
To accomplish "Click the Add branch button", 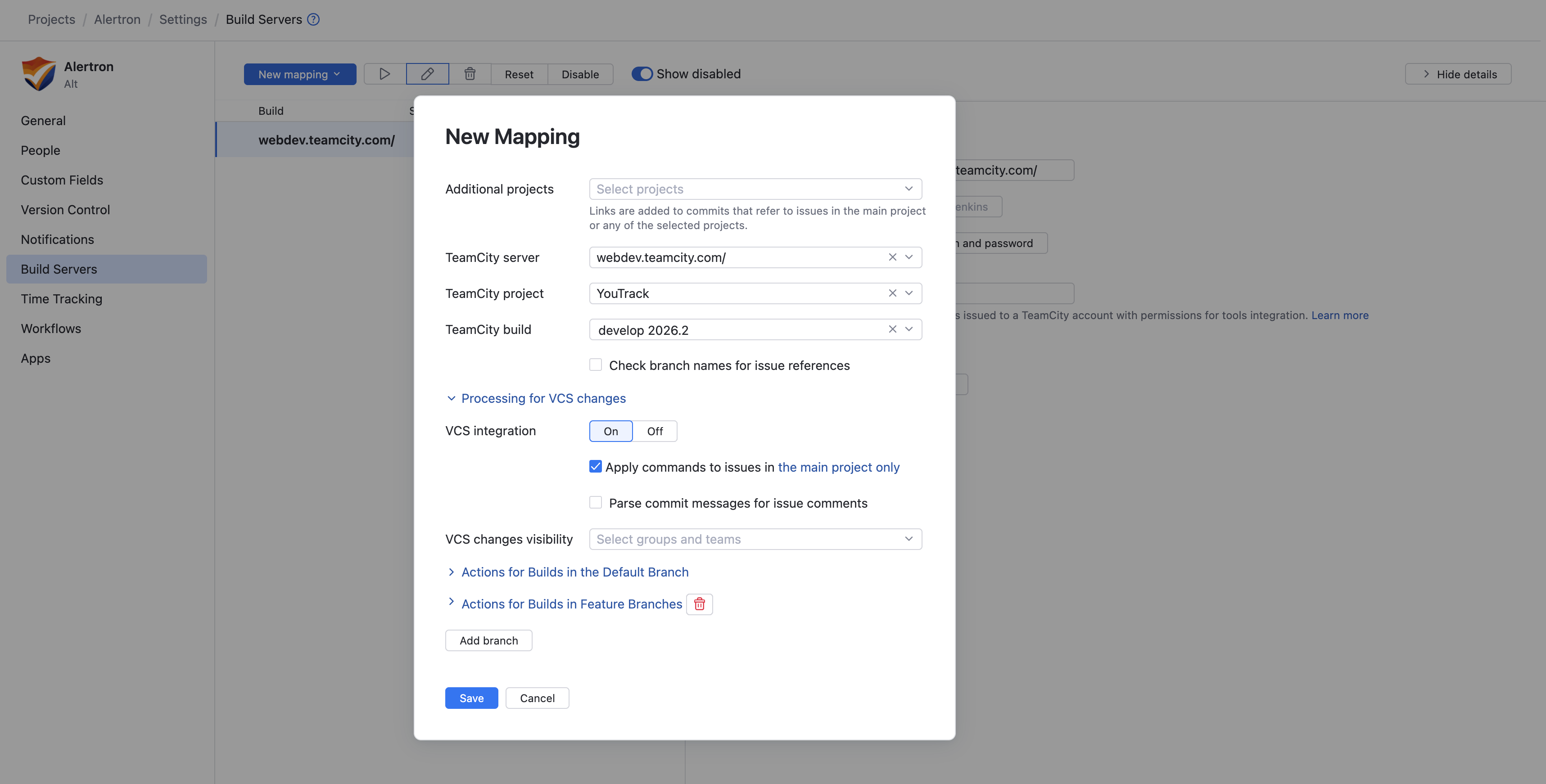I will pyautogui.click(x=488, y=640).
